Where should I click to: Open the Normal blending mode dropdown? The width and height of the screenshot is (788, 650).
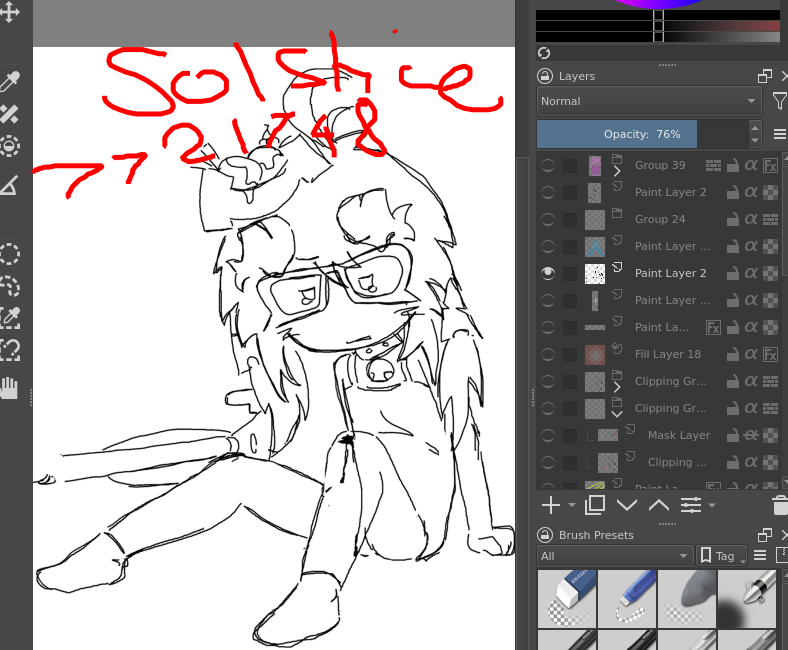point(649,101)
